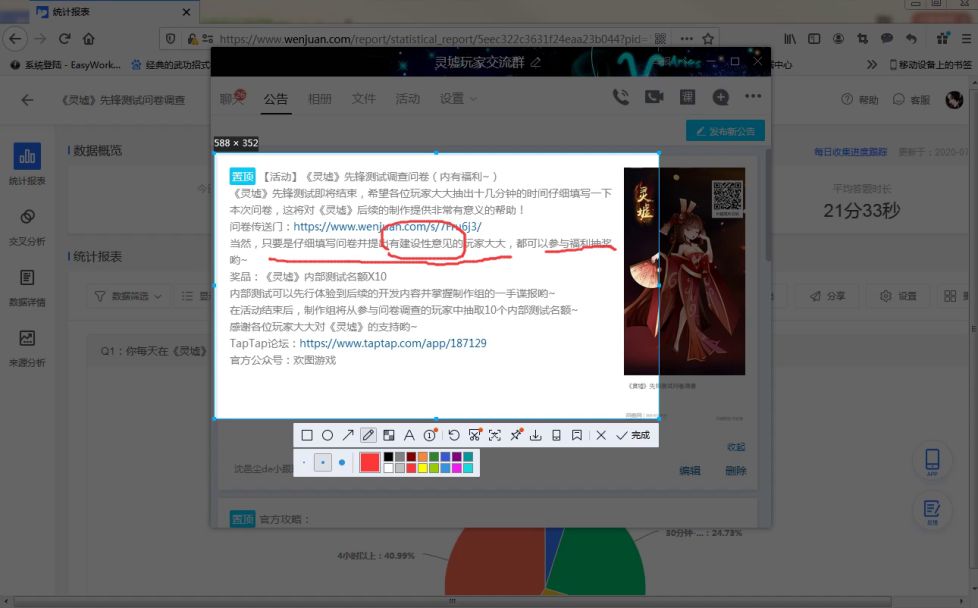
Task: Save screenshot with download icon
Action: 536,435
